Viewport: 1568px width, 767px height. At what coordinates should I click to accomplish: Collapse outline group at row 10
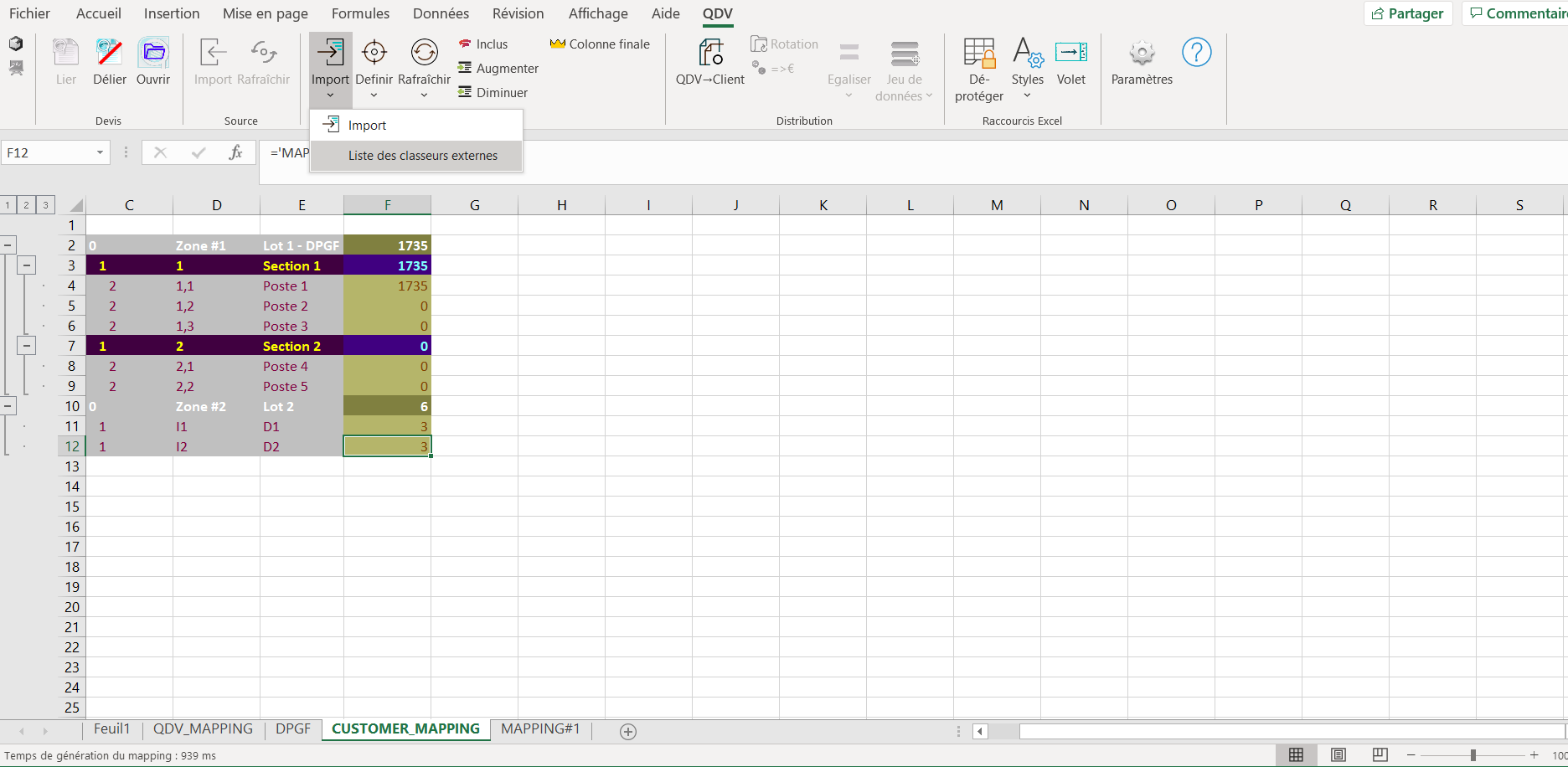click(x=8, y=406)
